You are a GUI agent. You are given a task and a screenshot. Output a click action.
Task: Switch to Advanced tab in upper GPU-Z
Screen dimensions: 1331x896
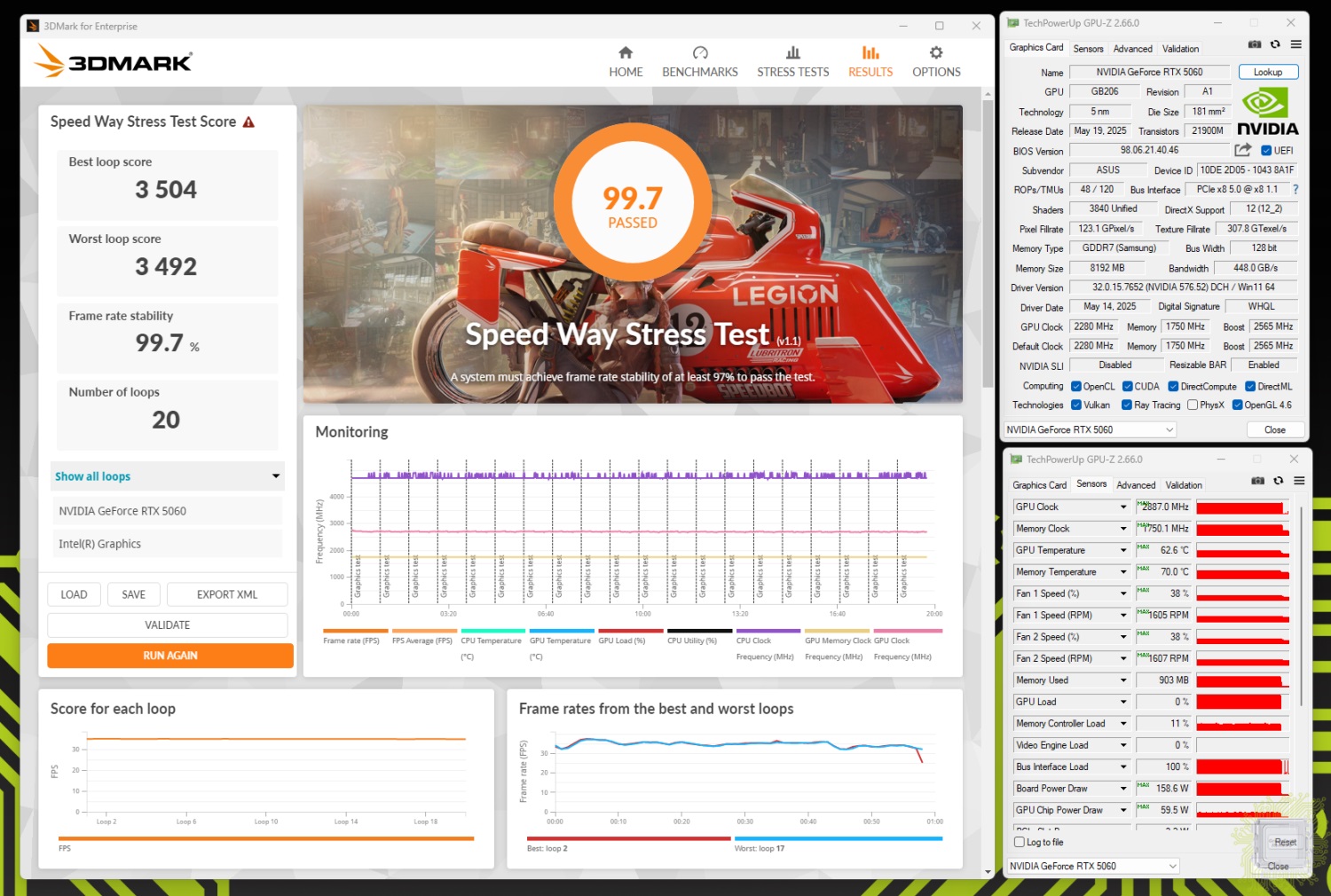point(1132,49)
